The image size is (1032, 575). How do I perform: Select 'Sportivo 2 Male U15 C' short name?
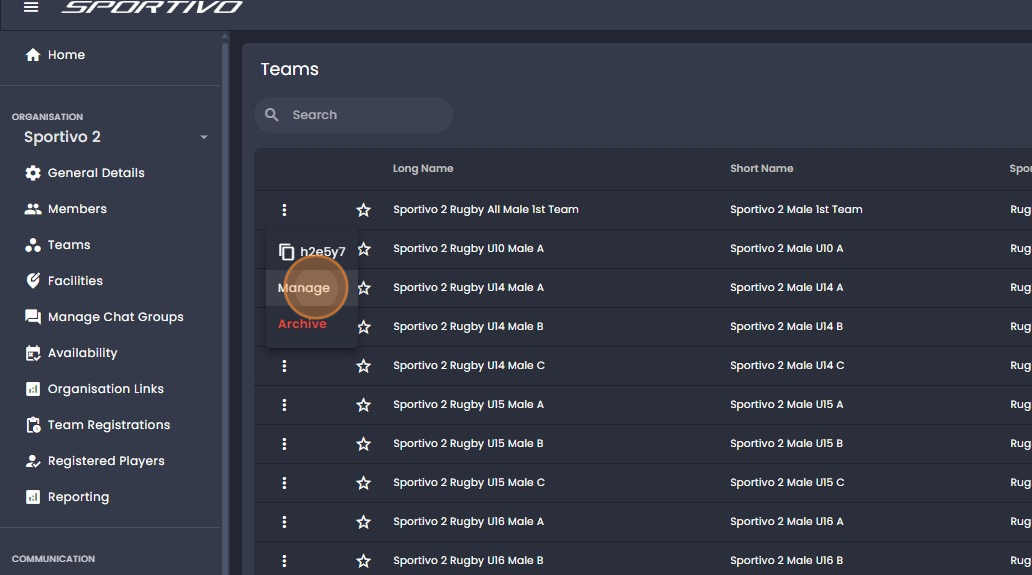[x=787, y=482]
